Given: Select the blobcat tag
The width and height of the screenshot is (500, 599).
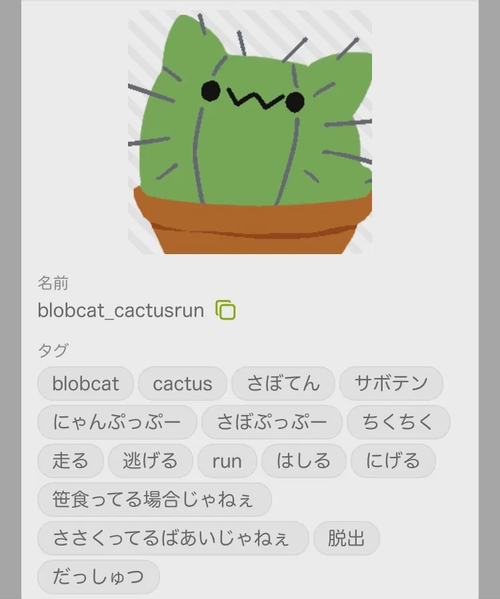Looking at the screenshot, I should point(86,384).
